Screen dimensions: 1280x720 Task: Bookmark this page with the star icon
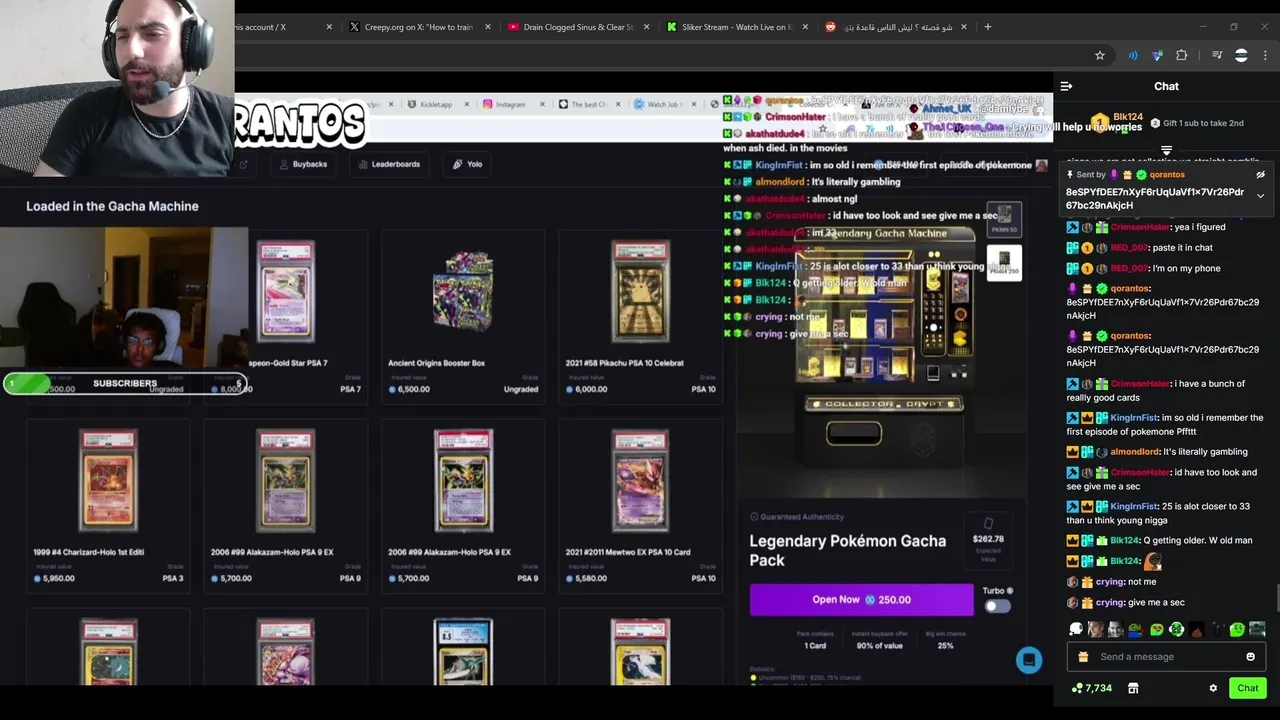pos(1100,55)
